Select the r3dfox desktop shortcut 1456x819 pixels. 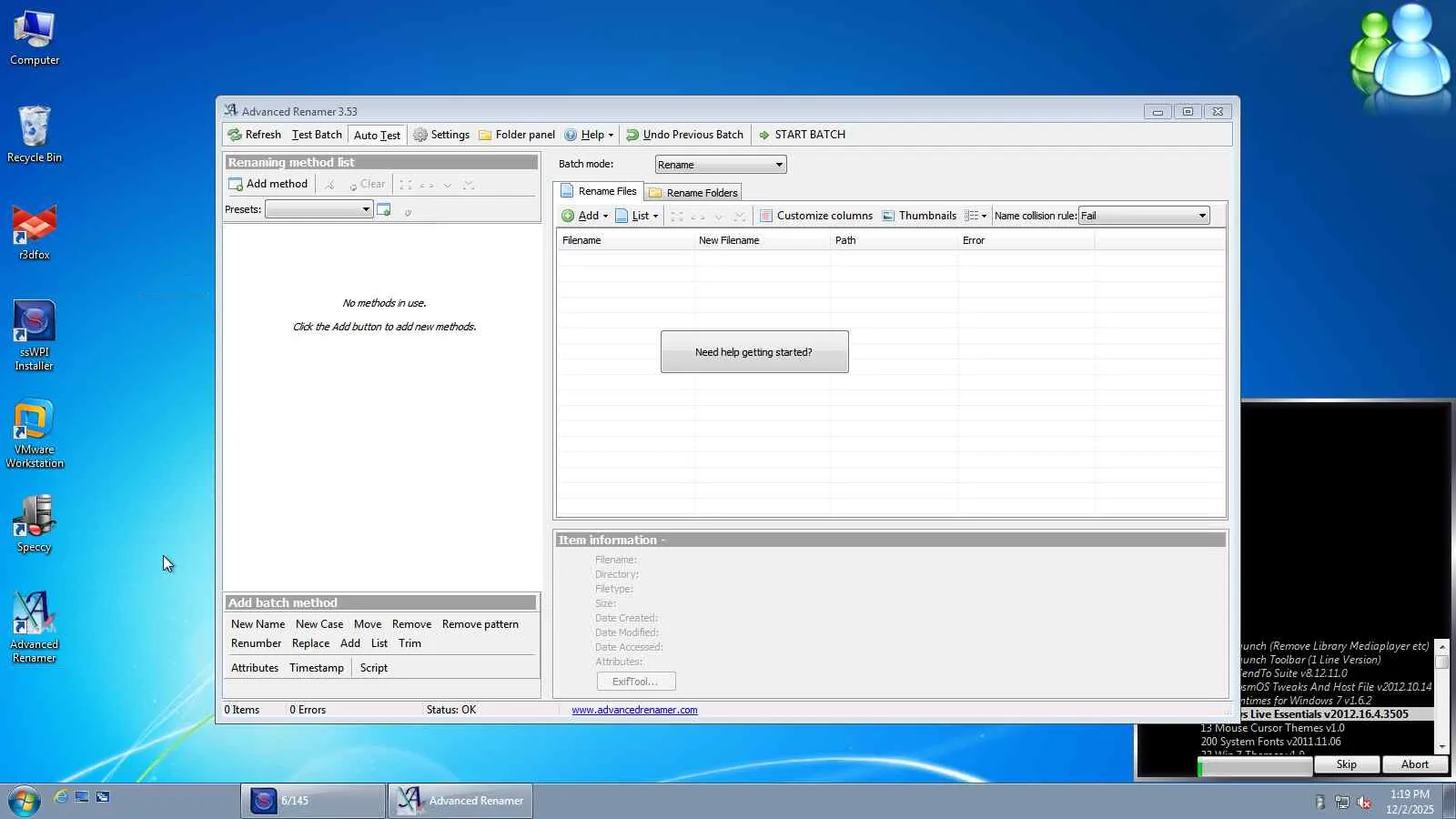coord(35,232)
